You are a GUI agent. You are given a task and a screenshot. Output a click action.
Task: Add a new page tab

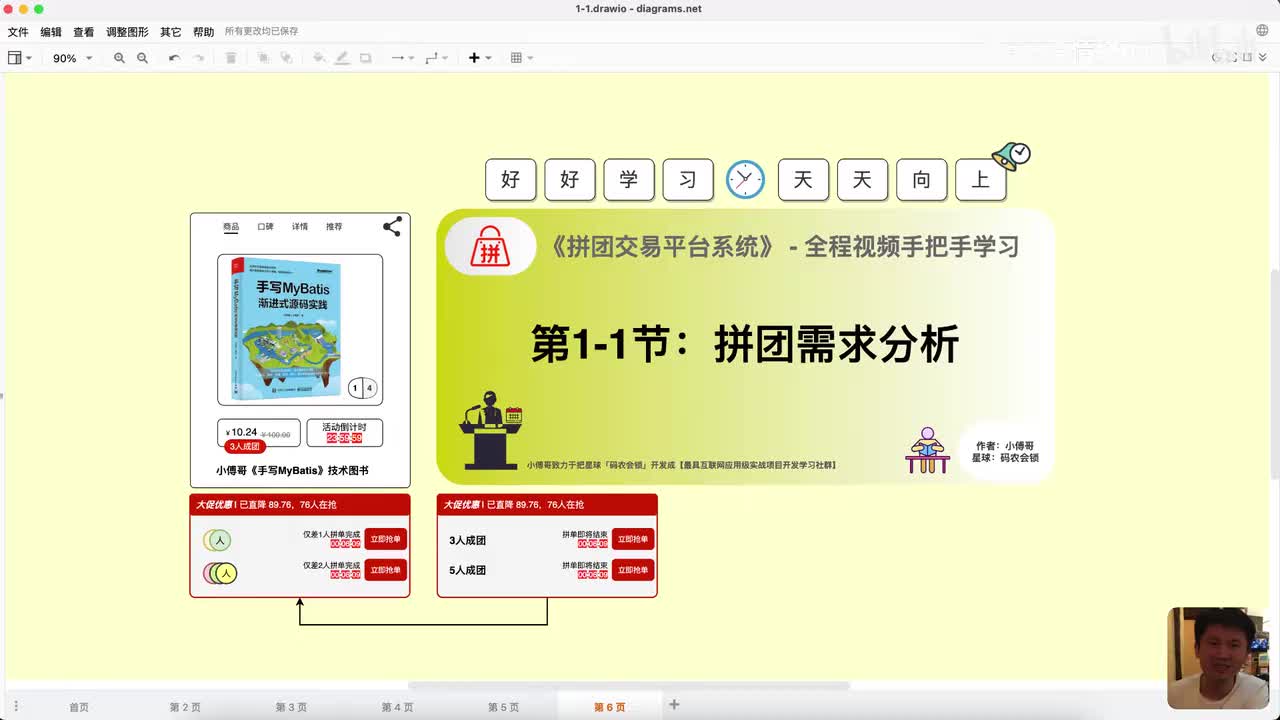[x=674, y=705]
